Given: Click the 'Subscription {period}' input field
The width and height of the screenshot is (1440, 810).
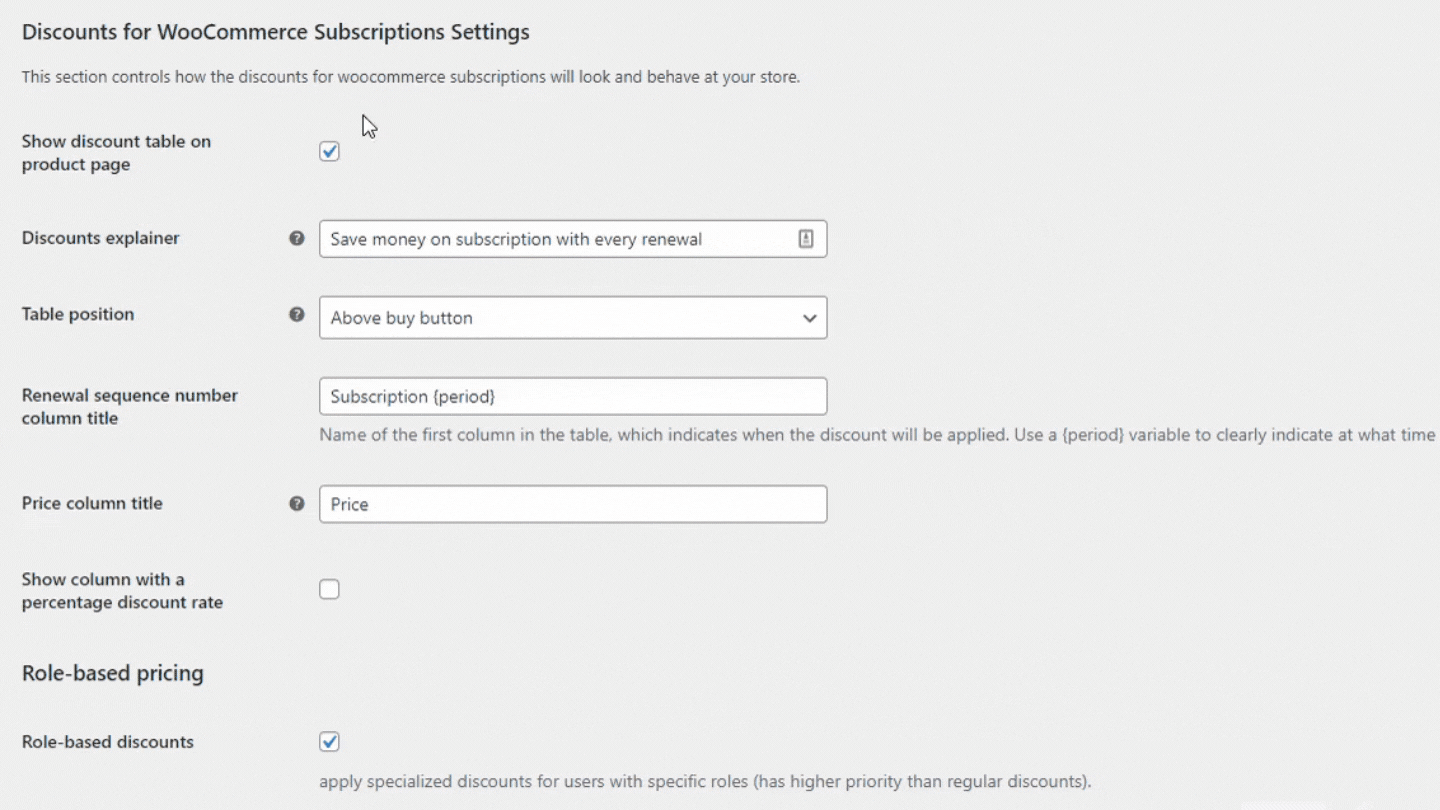Looking at the screenshot, I should (x=573, y=396).
